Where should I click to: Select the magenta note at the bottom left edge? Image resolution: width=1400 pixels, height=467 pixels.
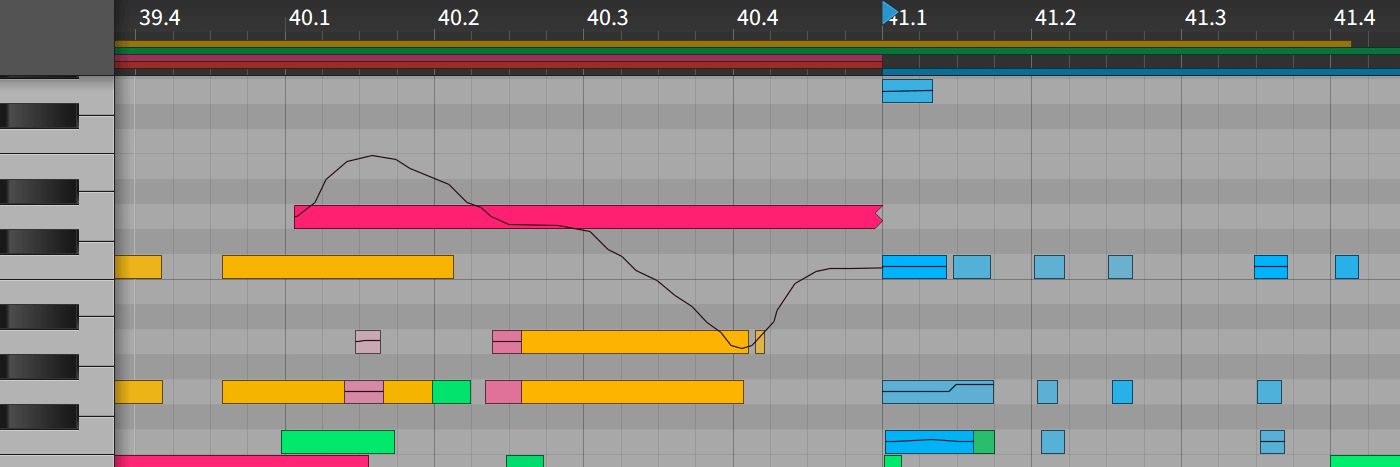pyautogui.click(x=241, y=461)
